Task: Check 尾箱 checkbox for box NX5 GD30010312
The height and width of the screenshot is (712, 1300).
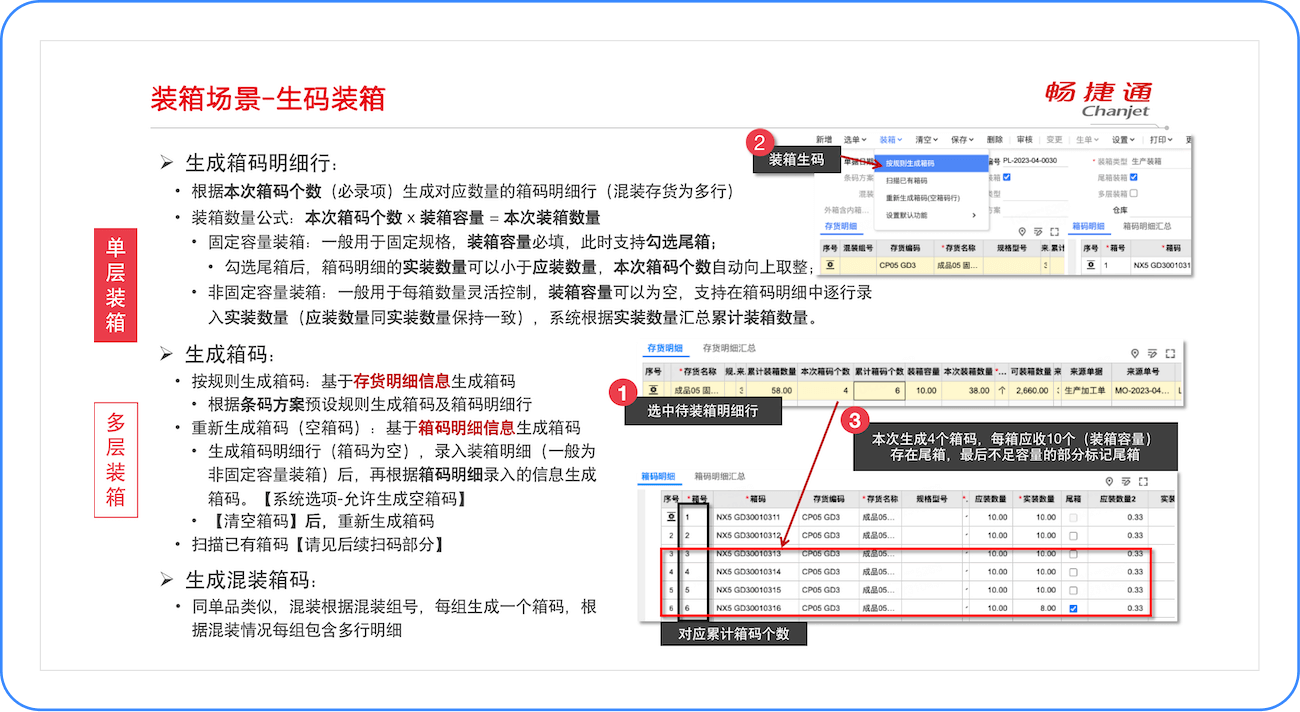Action: point(1073,536)
